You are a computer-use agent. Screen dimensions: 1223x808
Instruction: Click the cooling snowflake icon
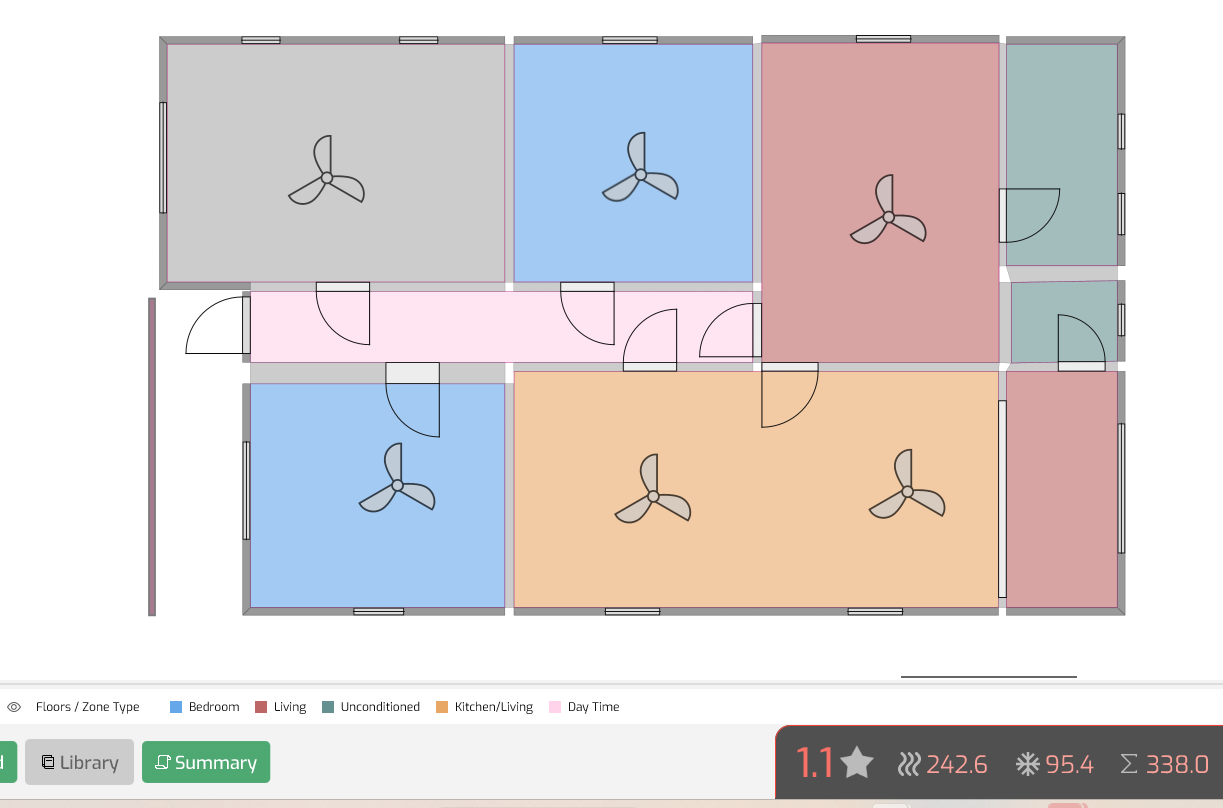click(x=1027, y=765)
